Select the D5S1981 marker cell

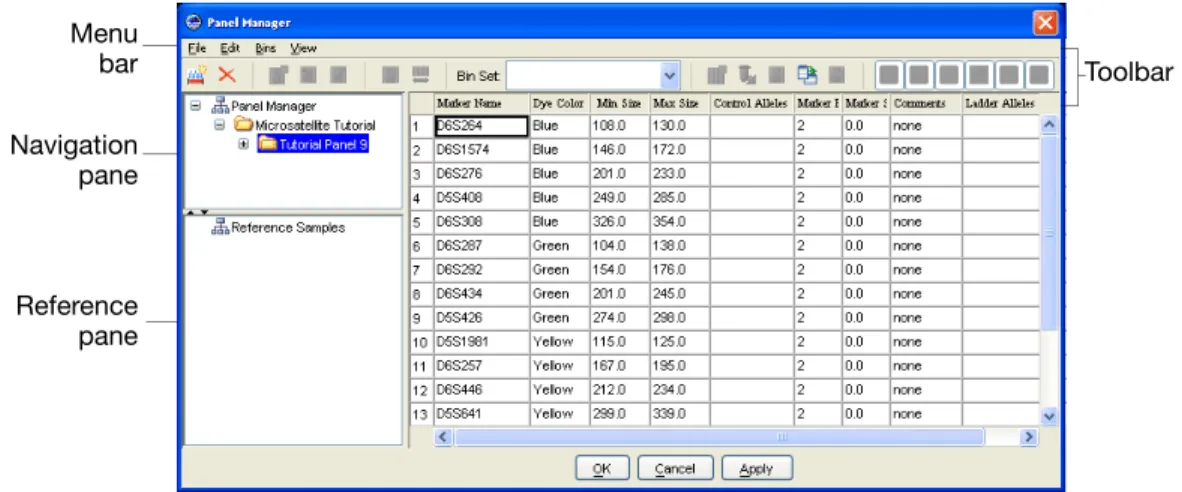click(x=482, y=341)
